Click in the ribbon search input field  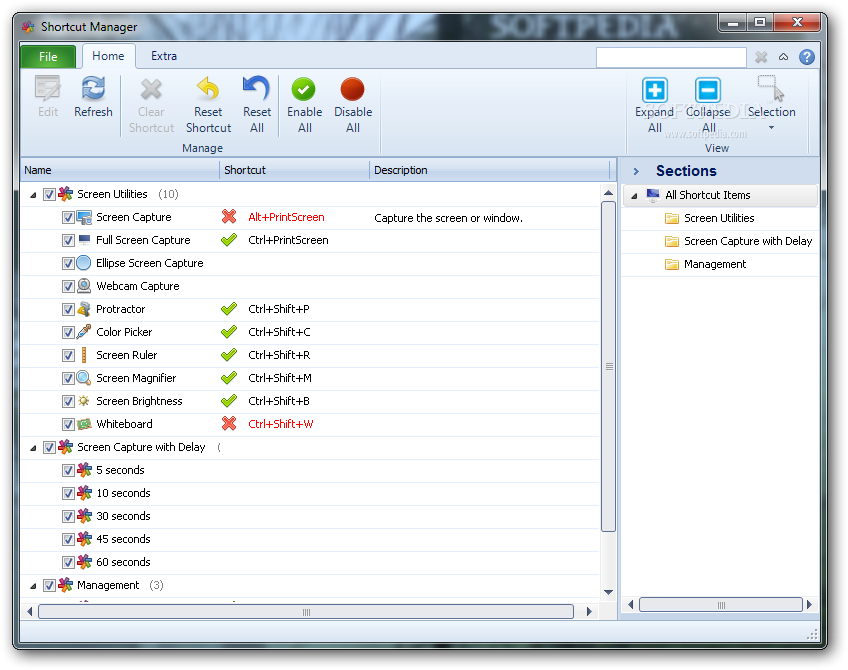pos(671,57)
